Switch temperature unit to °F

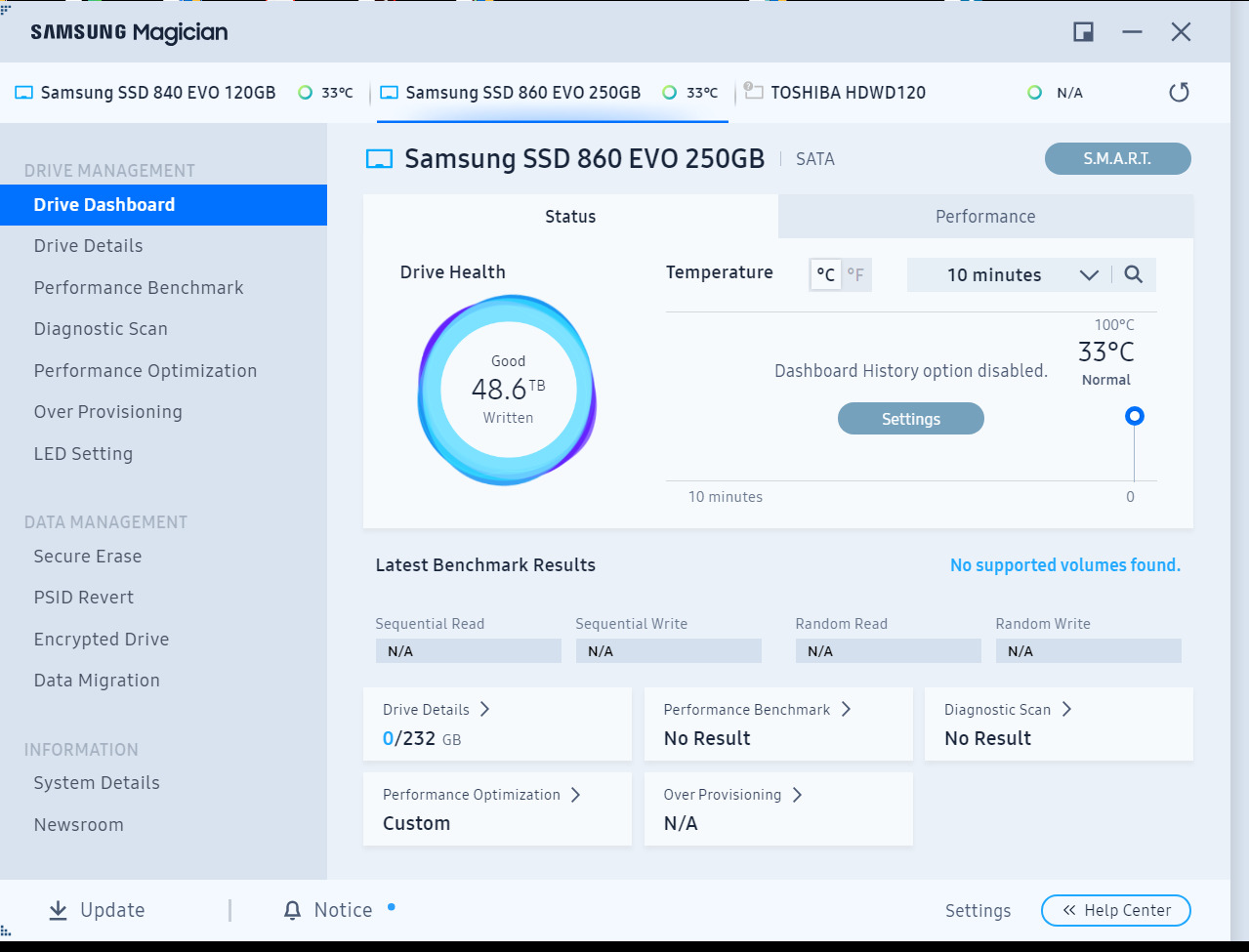coord(855,274)
